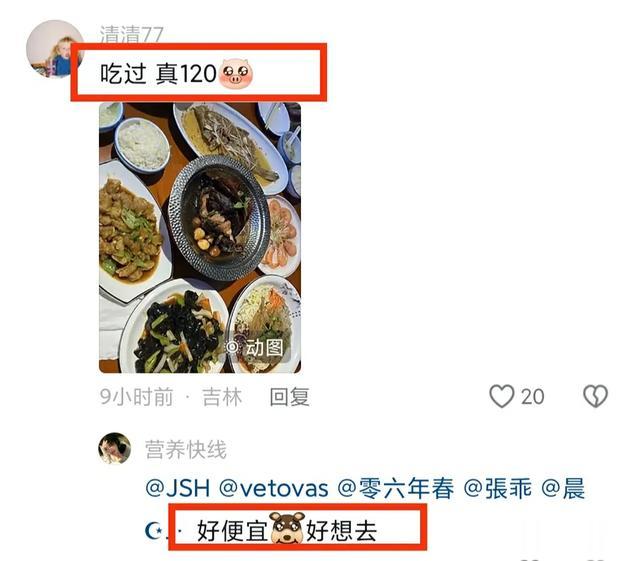Screen dimensions: 640x561
Task: Dislike the comment with the broken heart icon
Action: pos(596,396)
